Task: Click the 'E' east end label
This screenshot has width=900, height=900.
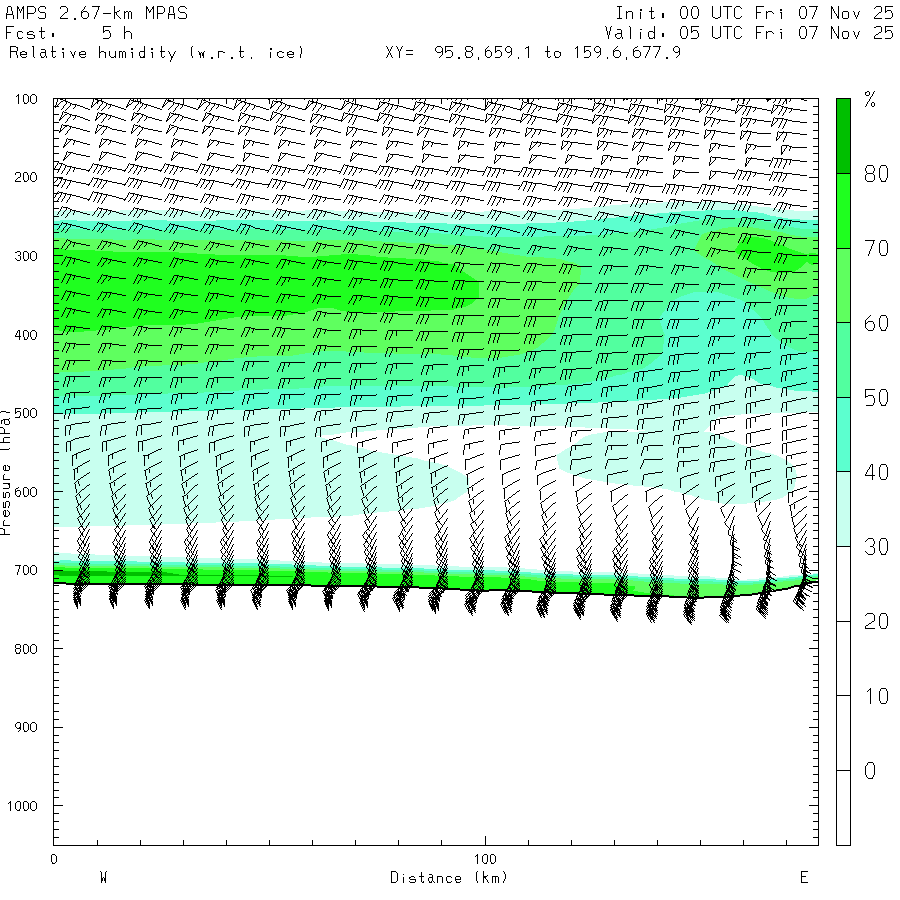Action: (x=804, y=878)
